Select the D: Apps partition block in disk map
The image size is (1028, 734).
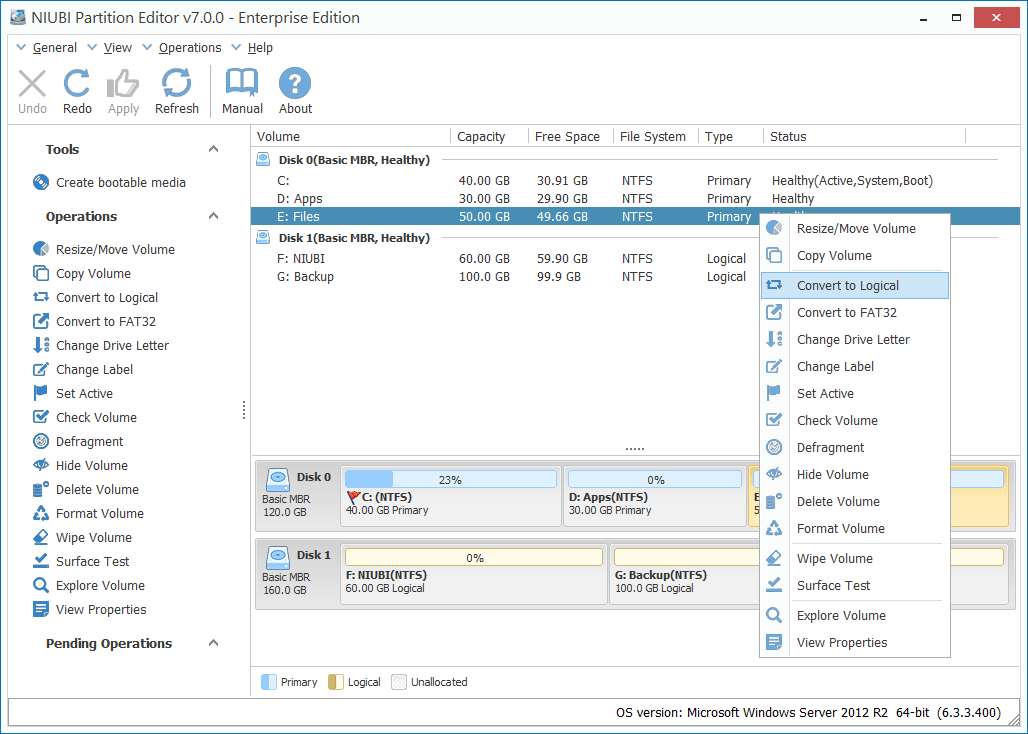(x=655, y=496)
